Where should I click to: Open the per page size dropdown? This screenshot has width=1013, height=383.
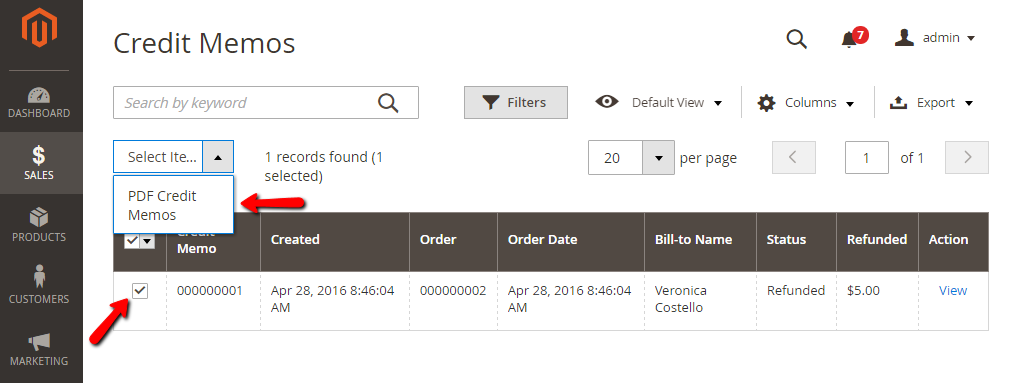[658, 158]
